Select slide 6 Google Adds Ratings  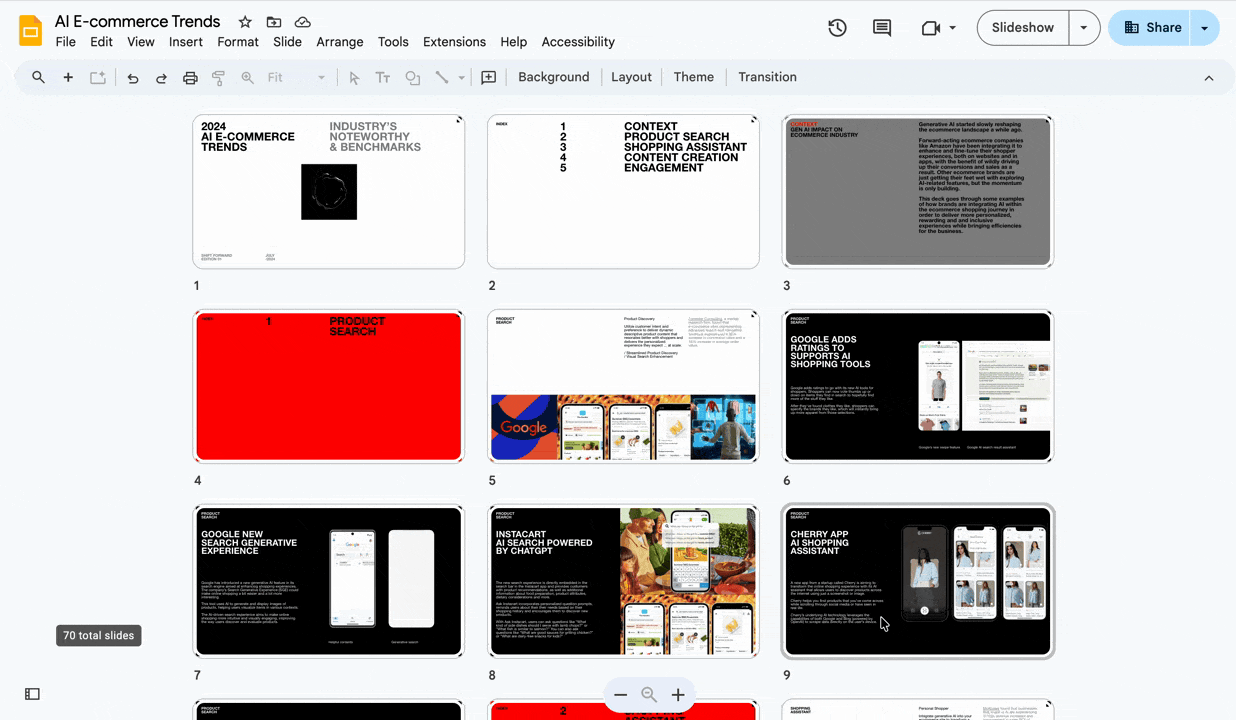[x=918, y=387]
